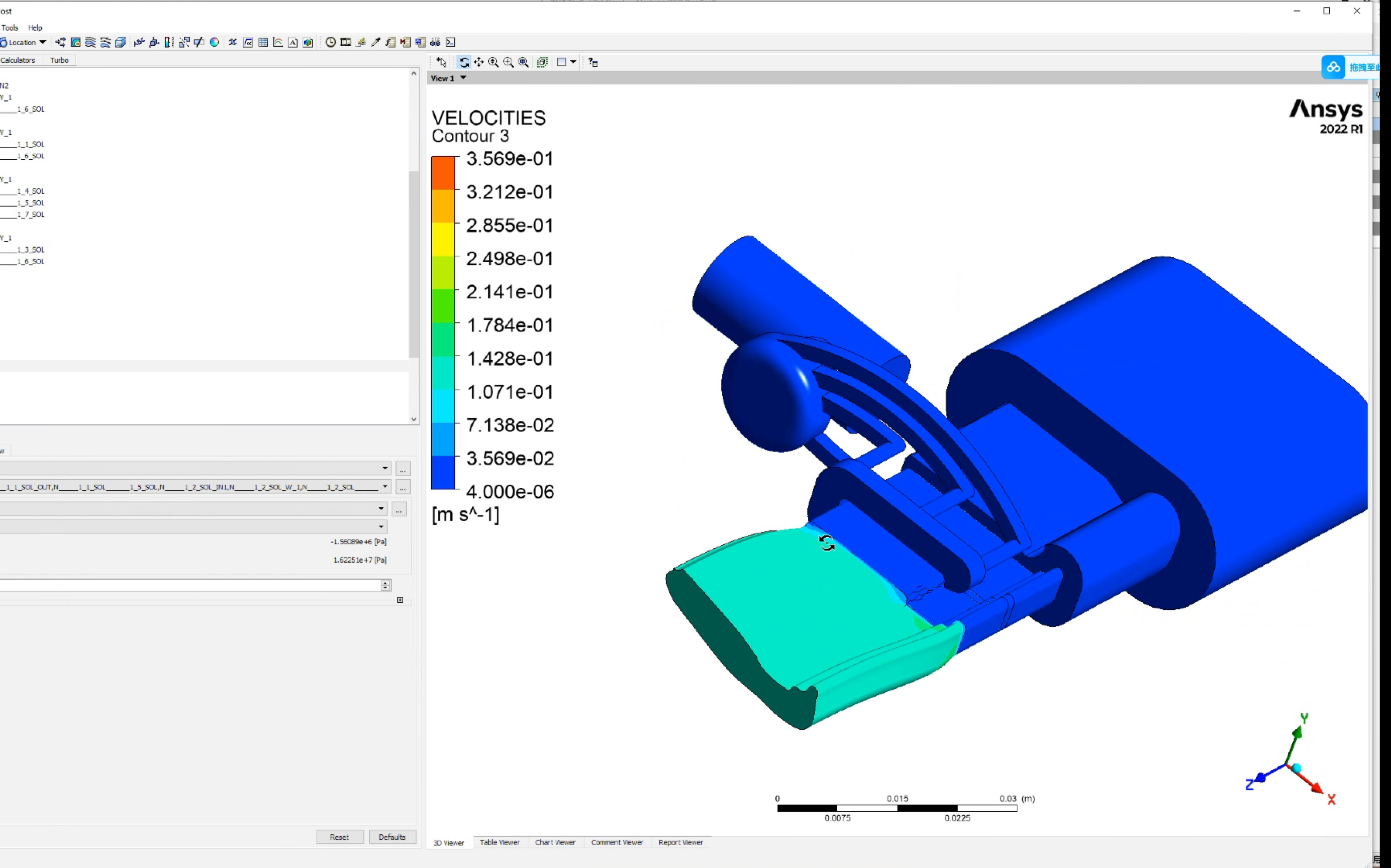Open the Table Viewer tab
The height and width of the screenshot is (868, 1391).
coord(499,842)
